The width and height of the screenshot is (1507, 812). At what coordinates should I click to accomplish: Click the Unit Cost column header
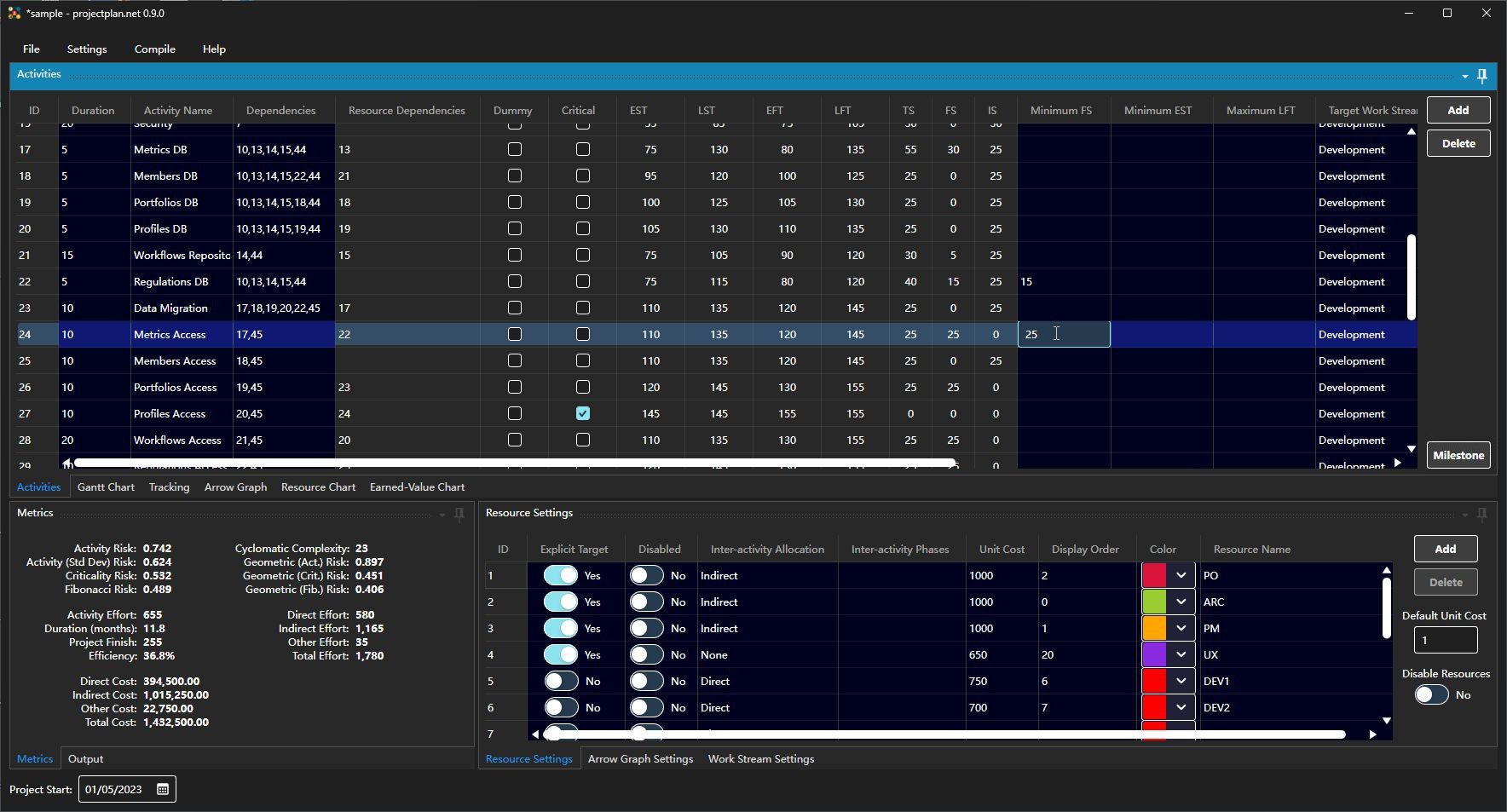1002,550
